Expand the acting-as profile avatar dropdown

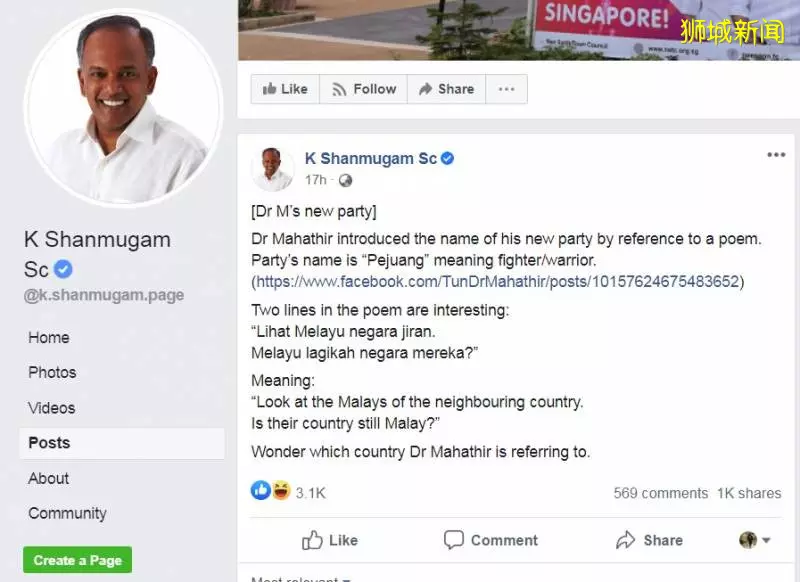(x=755, y=540)
